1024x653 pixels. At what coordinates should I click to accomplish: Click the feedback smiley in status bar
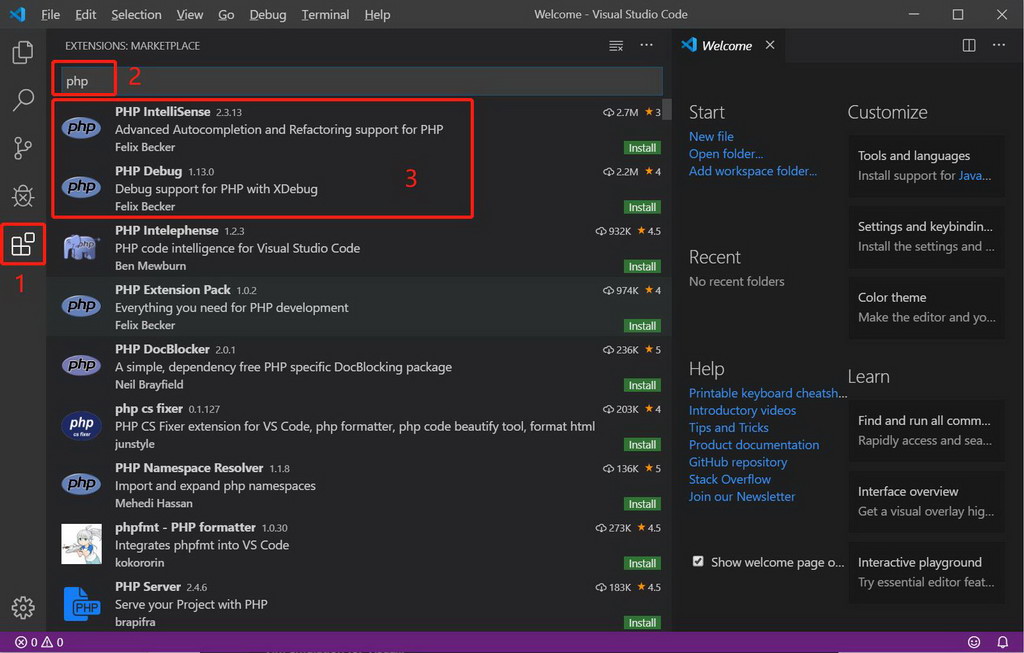tap(974, 643)
